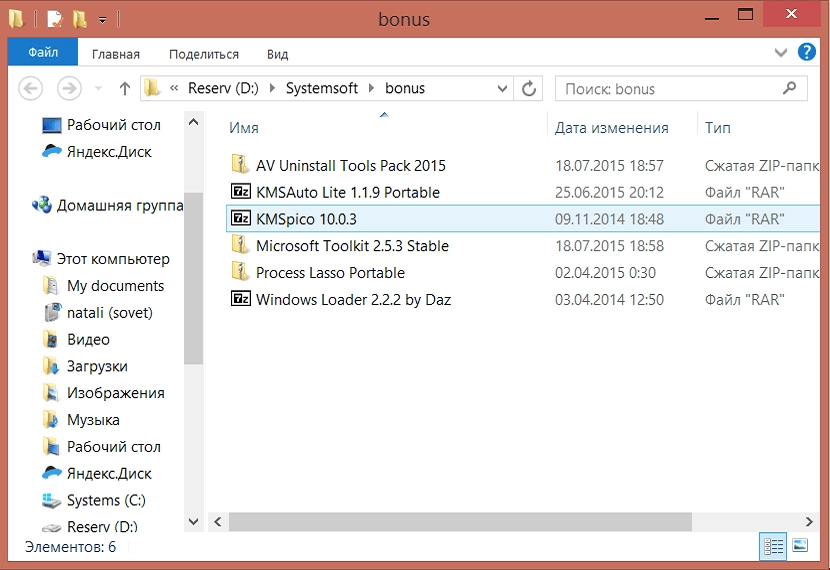Click the ZIP icon of Microsoft Toolkit
This screenshot has height=570, width=830.
coord(240,245)
